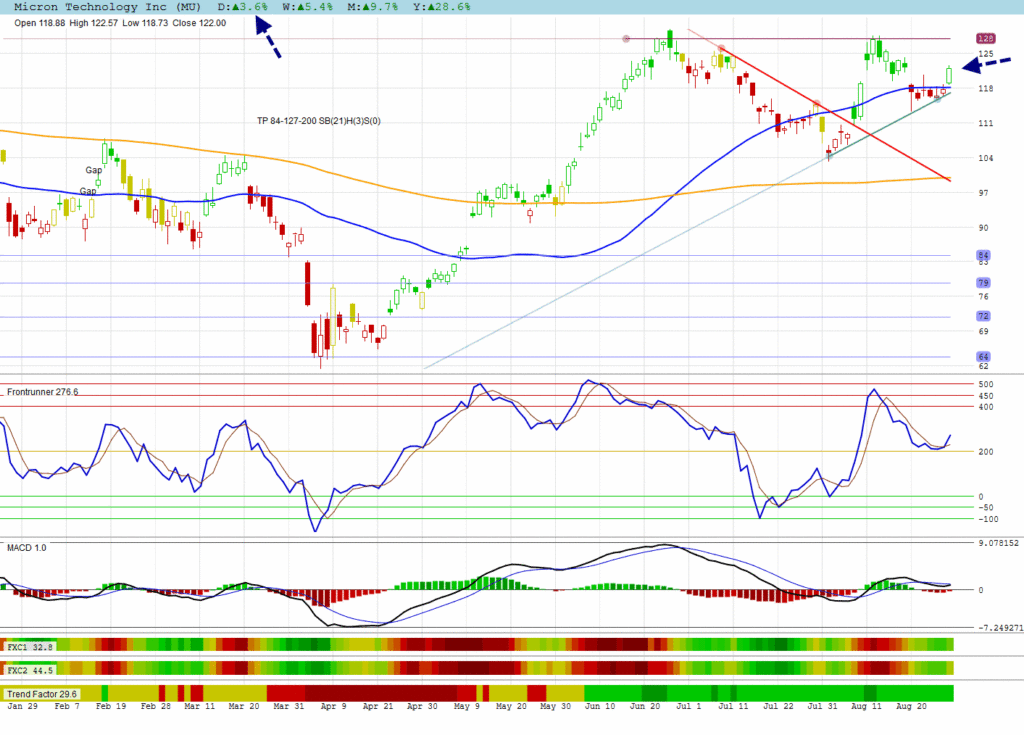Screen dimensions: 1024x735
Task: Open the MACD 1.0 indicator label
Action: point(27,547)
